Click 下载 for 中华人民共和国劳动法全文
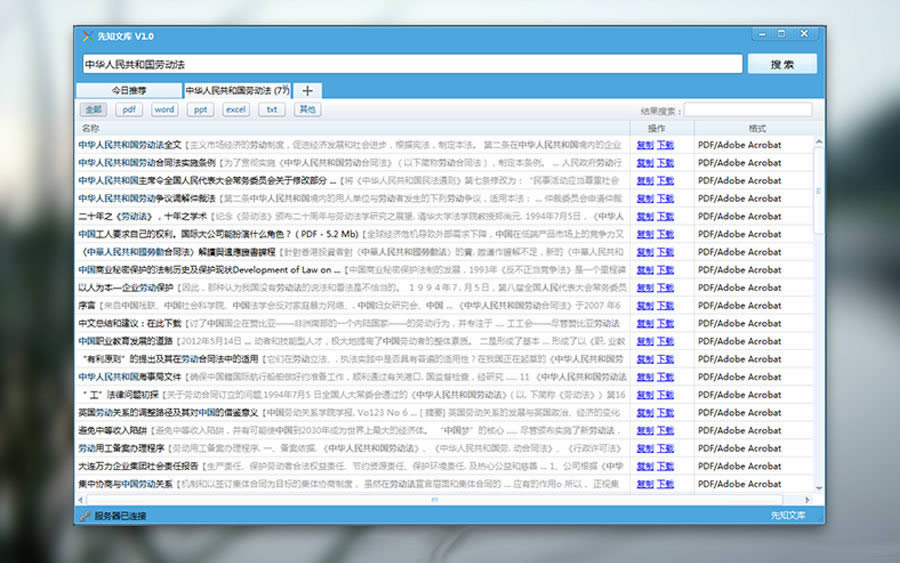 click(665, 145)
